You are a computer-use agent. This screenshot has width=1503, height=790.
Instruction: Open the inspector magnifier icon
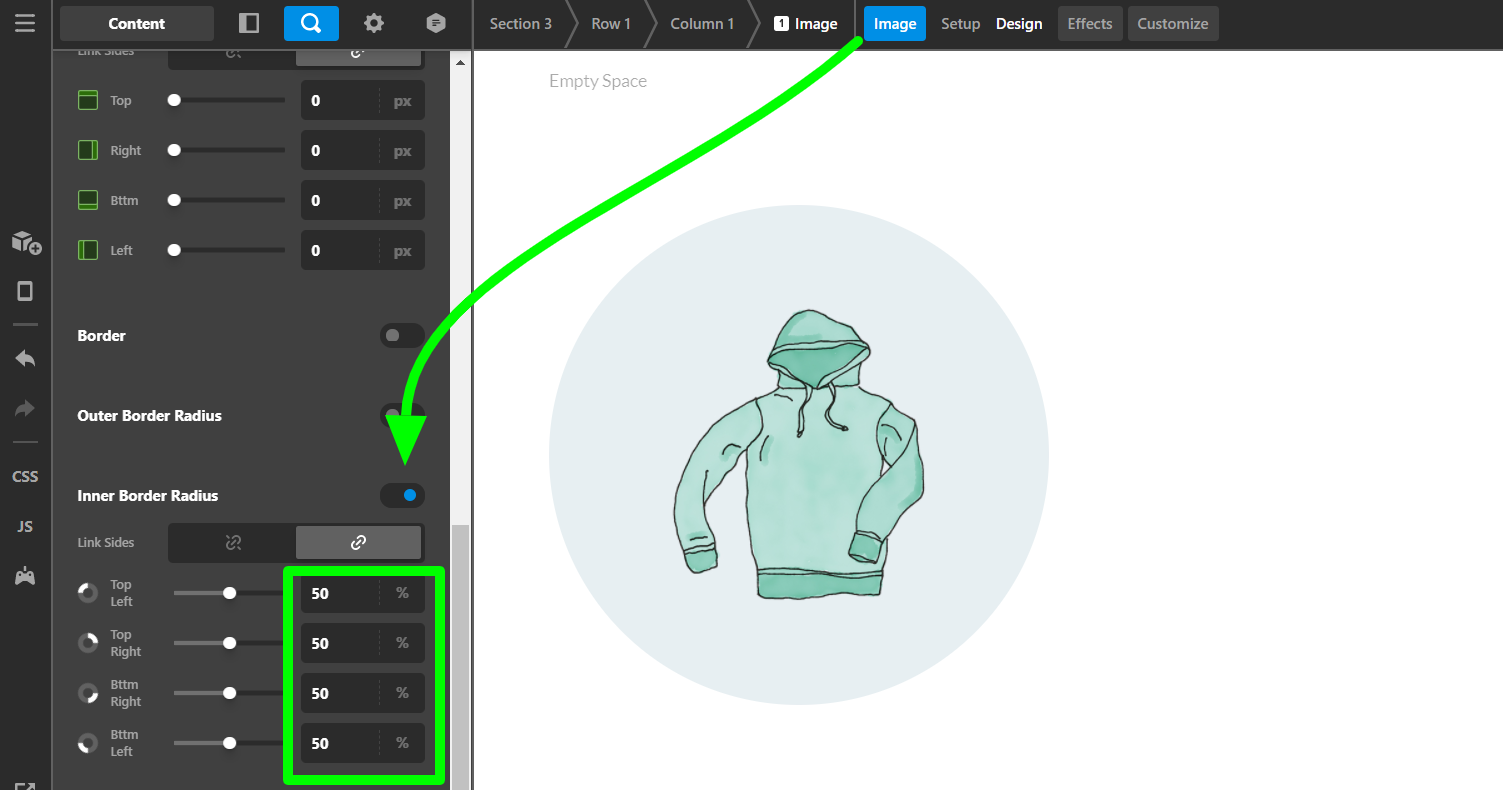click(311, 23)
